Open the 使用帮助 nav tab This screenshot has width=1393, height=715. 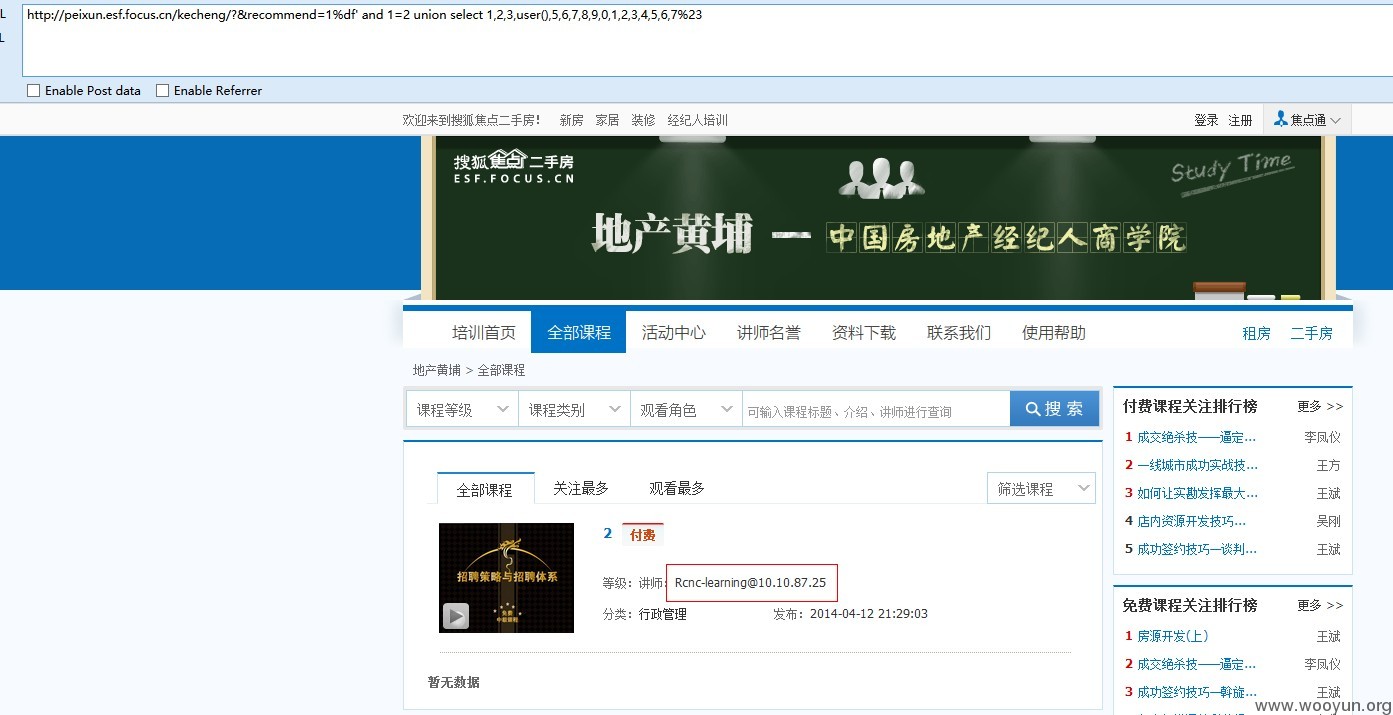(x=1054, y=333)
